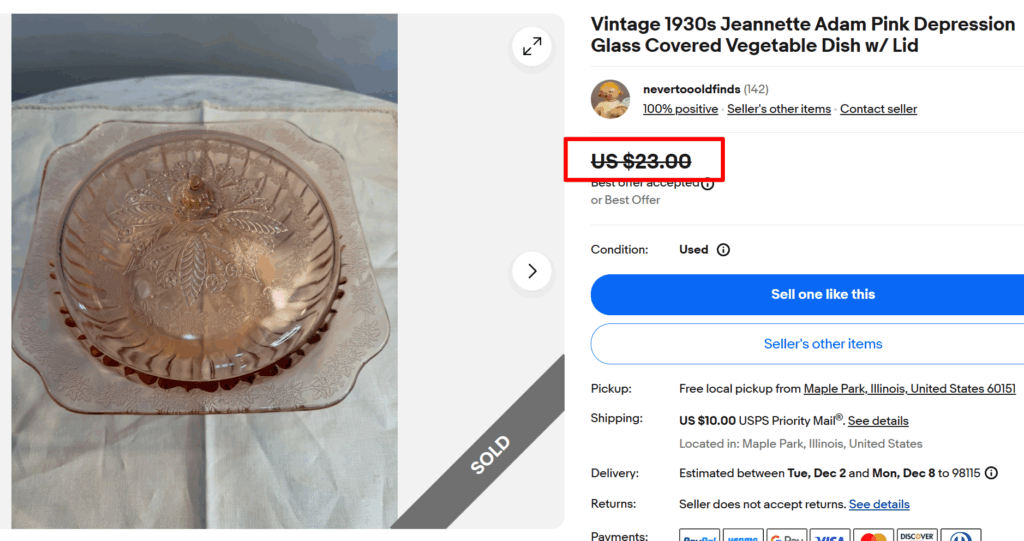This screenshot has height=541, width=1024.
Task: Open the Condition info icon
Action: (723, 250)
